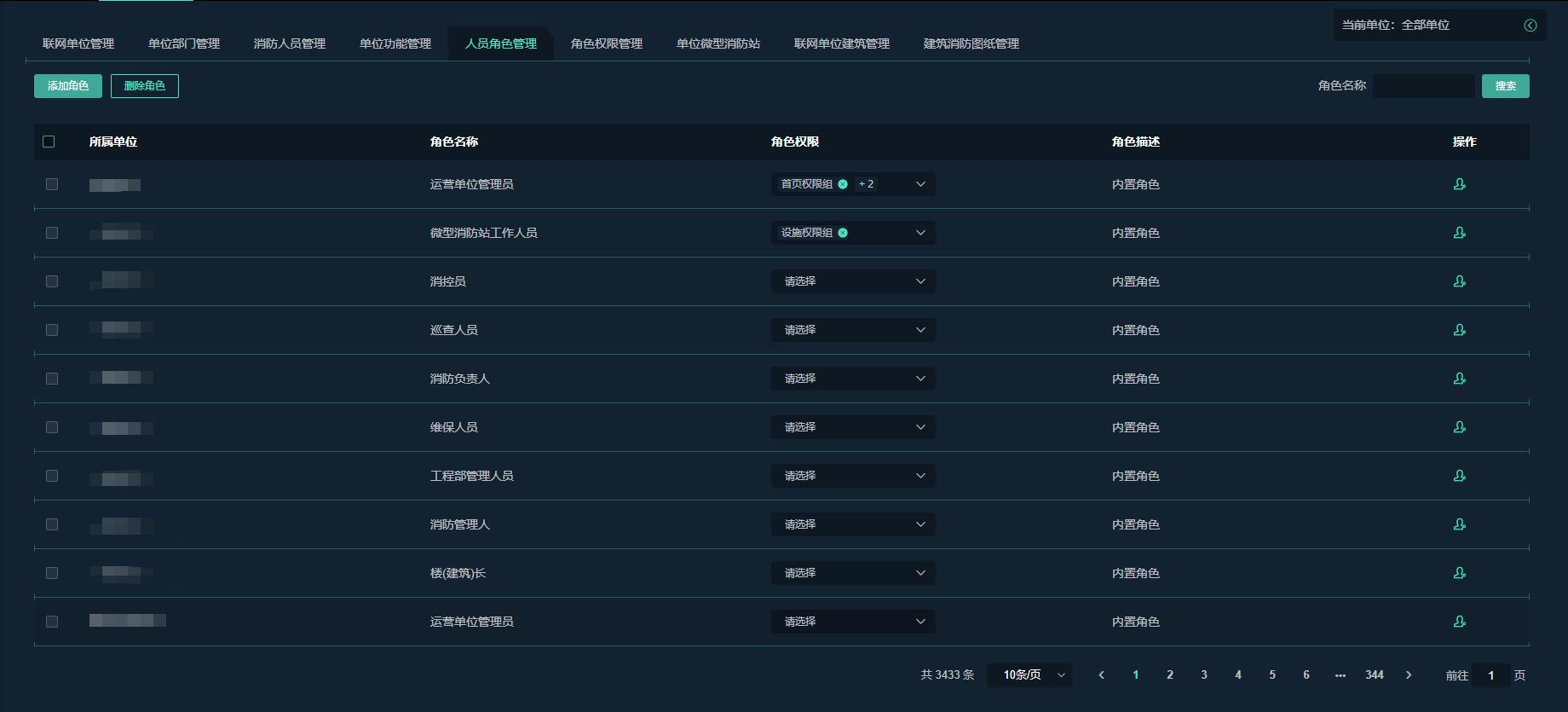Focus the 前往 page number input

click(x=1491, y=674)
